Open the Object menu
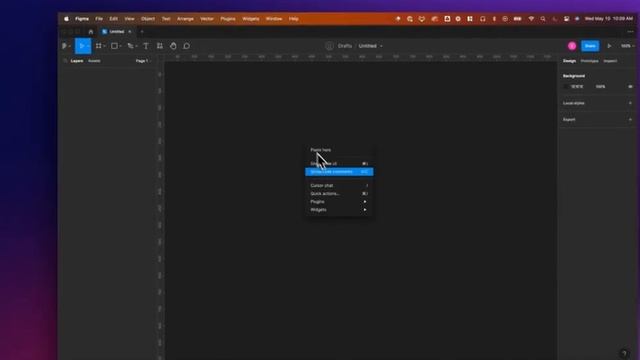Image resolution: width=640 pixels, height=360 pixels. point(148,19)
